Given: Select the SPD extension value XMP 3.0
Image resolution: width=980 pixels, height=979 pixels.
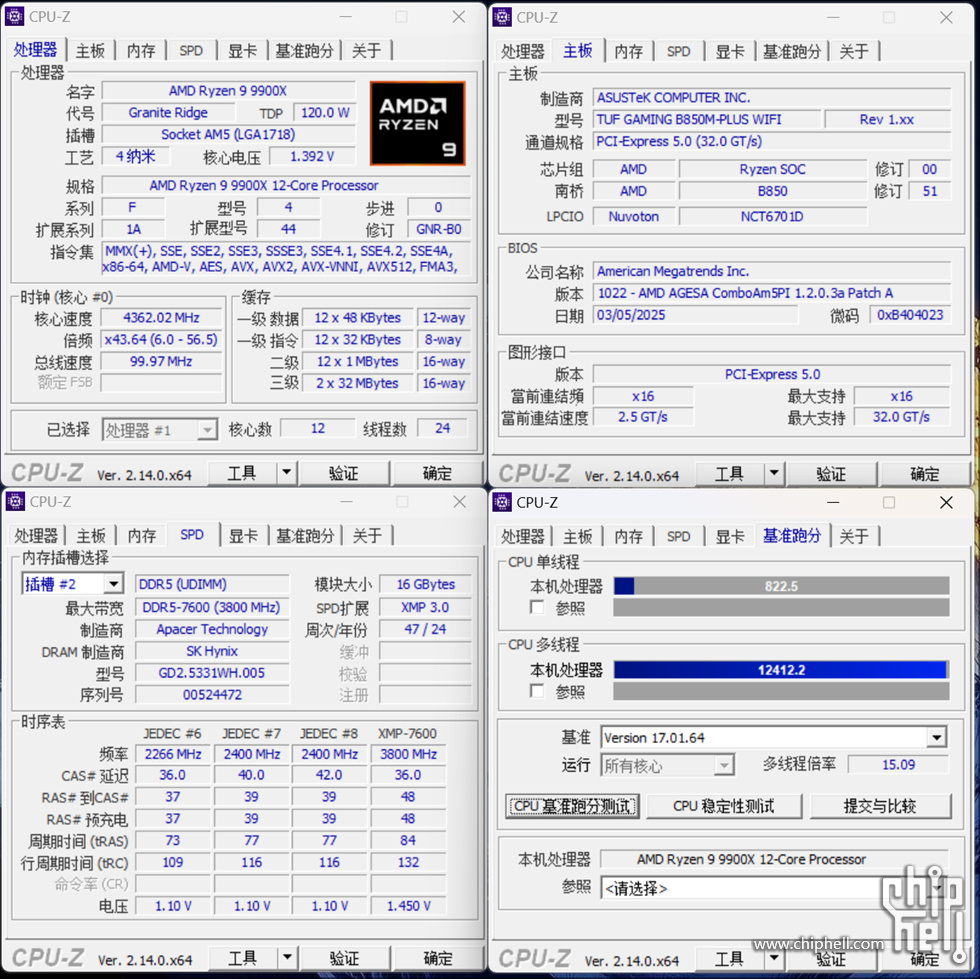Looking at the screenshot, I should point(425,607).
